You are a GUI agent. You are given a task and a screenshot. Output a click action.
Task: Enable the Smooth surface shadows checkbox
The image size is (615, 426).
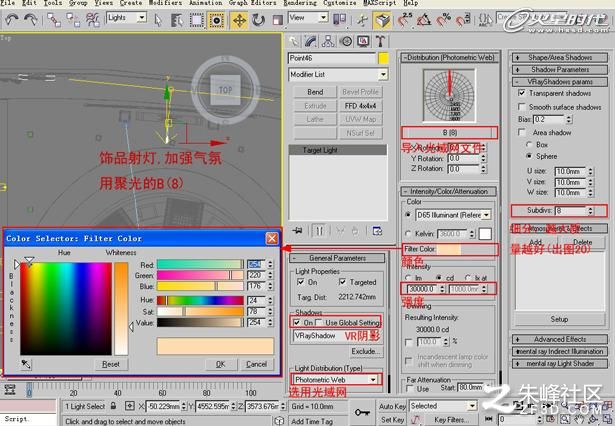point(521,107)
